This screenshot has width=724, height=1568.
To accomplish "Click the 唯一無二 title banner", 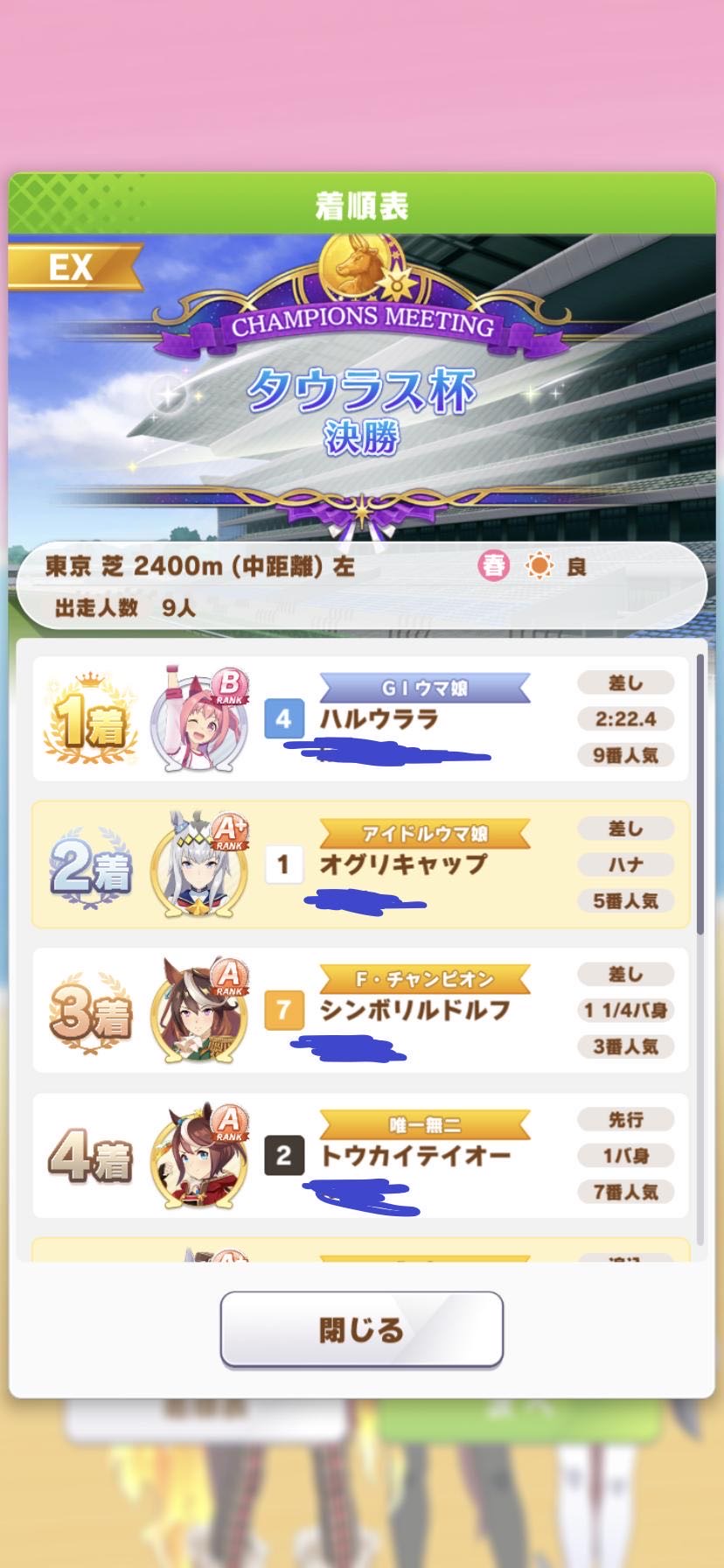I will tap(425, 1124).
